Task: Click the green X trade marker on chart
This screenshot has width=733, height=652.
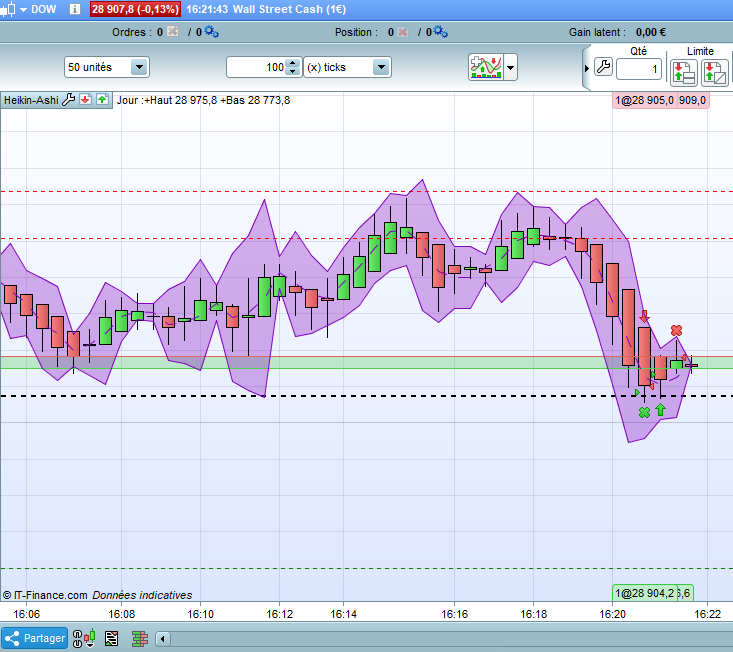Action: (644, 412)
